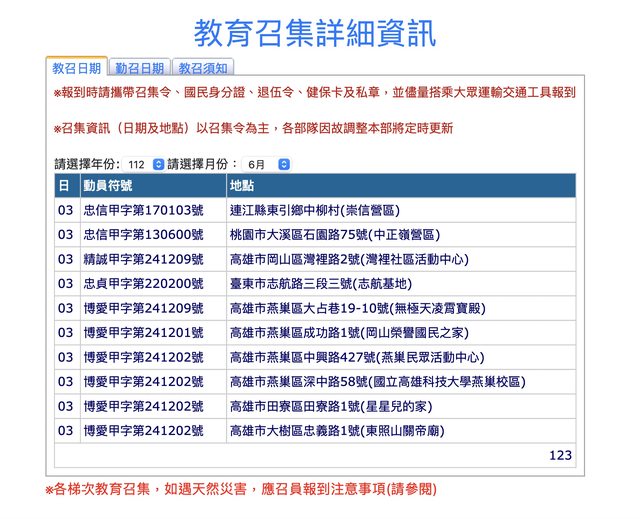The image size is (640, 519).
Task: Click the 忠貞甲字第220200號 cell
Action: [142, 284]
